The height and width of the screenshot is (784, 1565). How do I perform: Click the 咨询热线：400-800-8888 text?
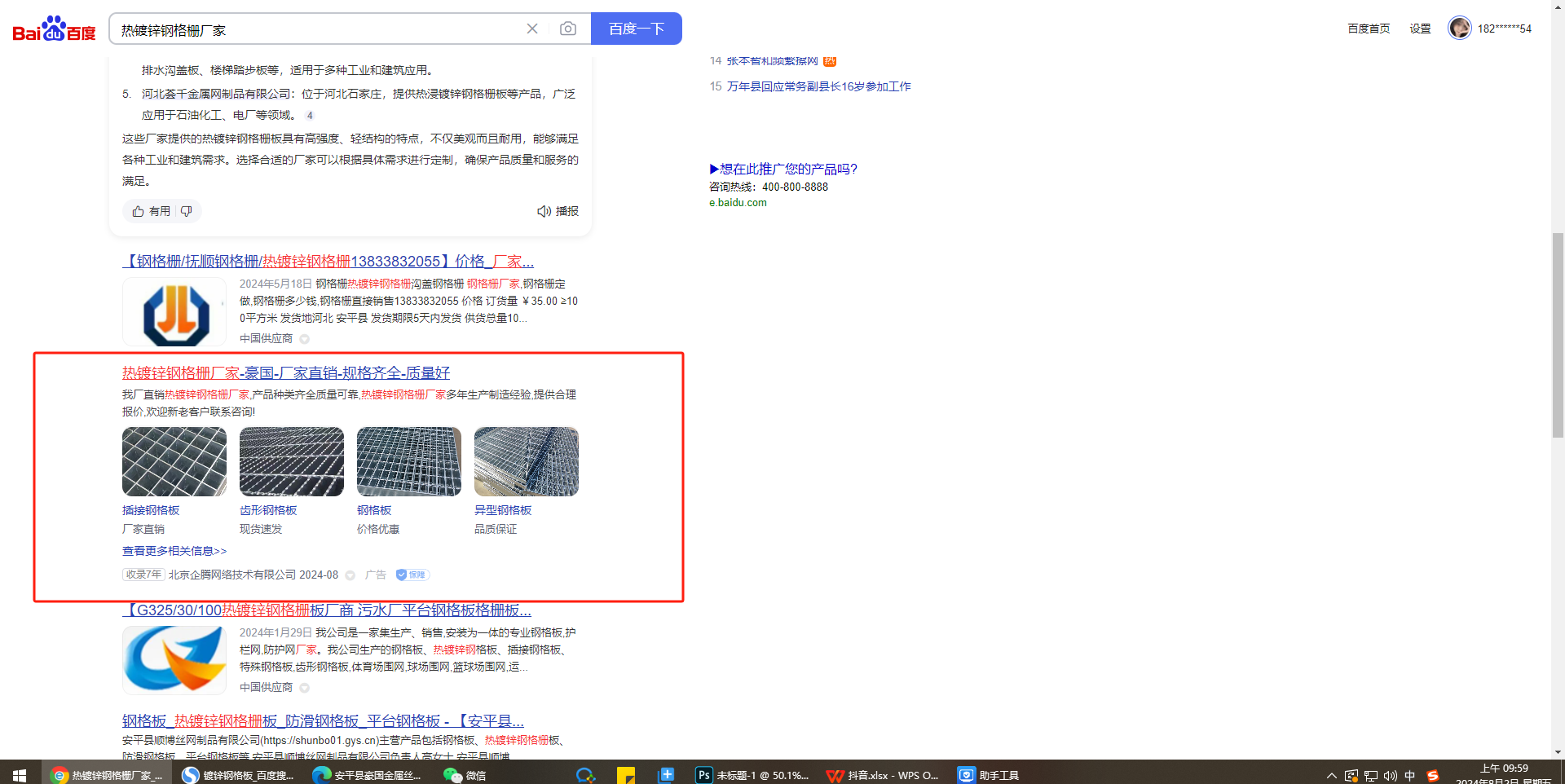click(769, 187)
